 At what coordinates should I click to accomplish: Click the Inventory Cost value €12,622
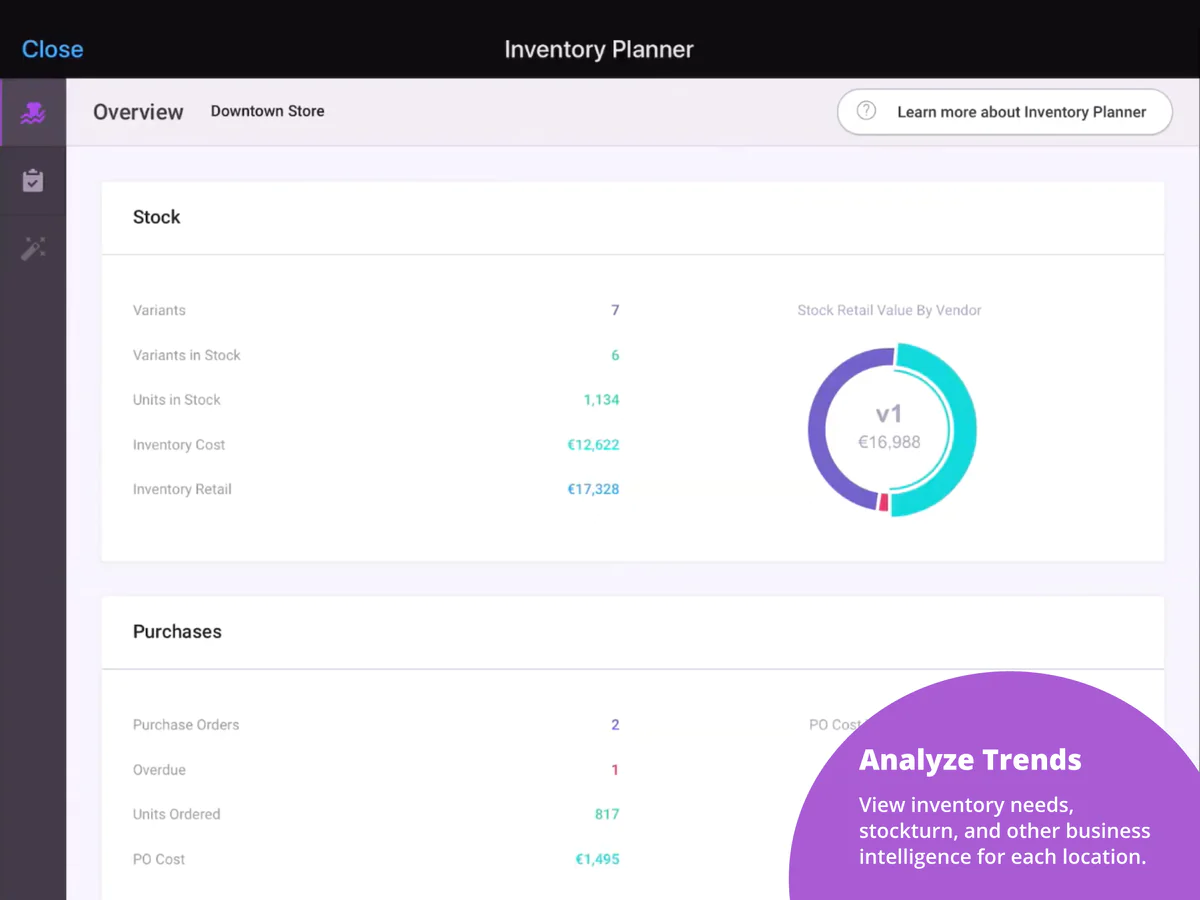[x=593, y=445]
